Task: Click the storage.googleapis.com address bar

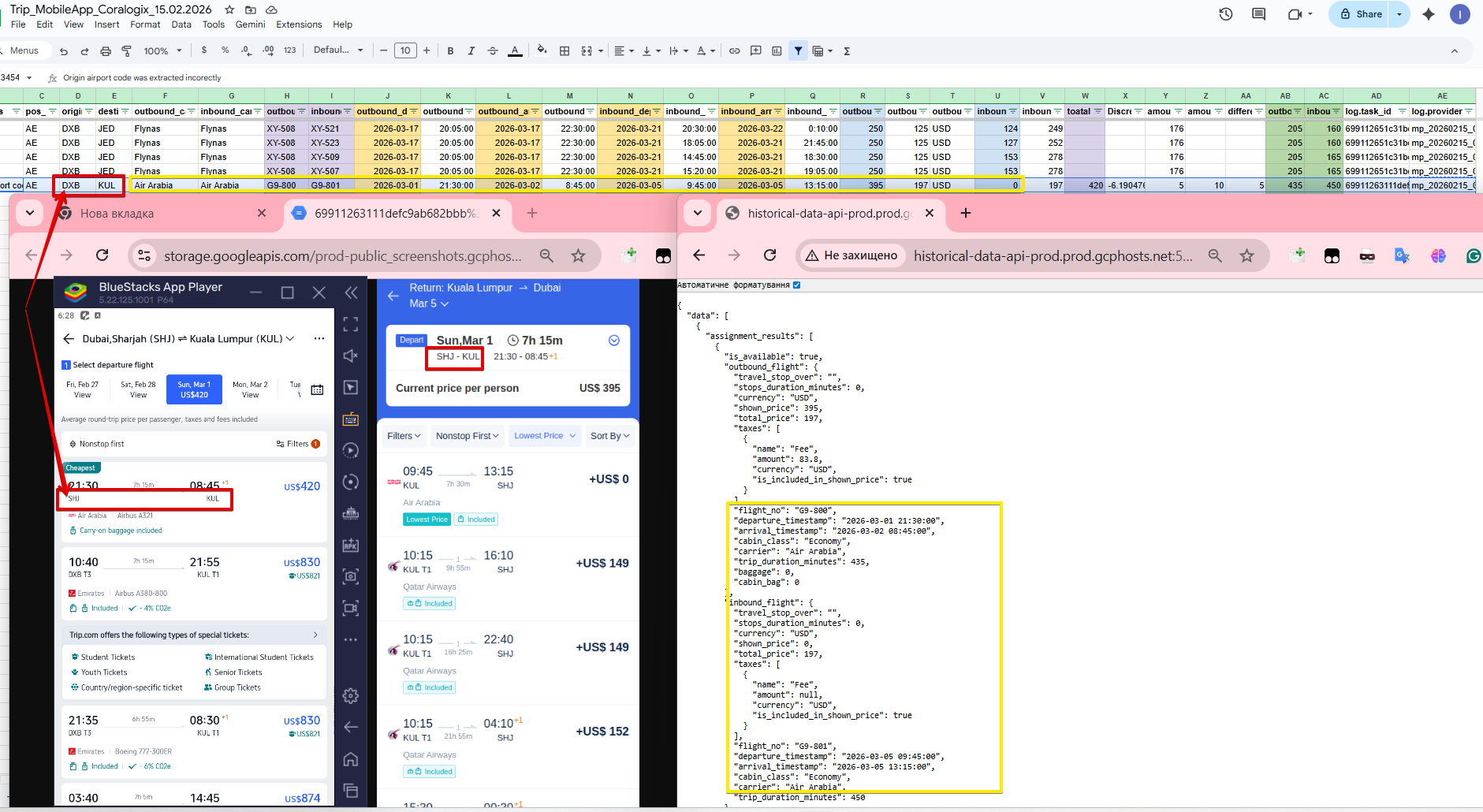Action: pos(343,255)
